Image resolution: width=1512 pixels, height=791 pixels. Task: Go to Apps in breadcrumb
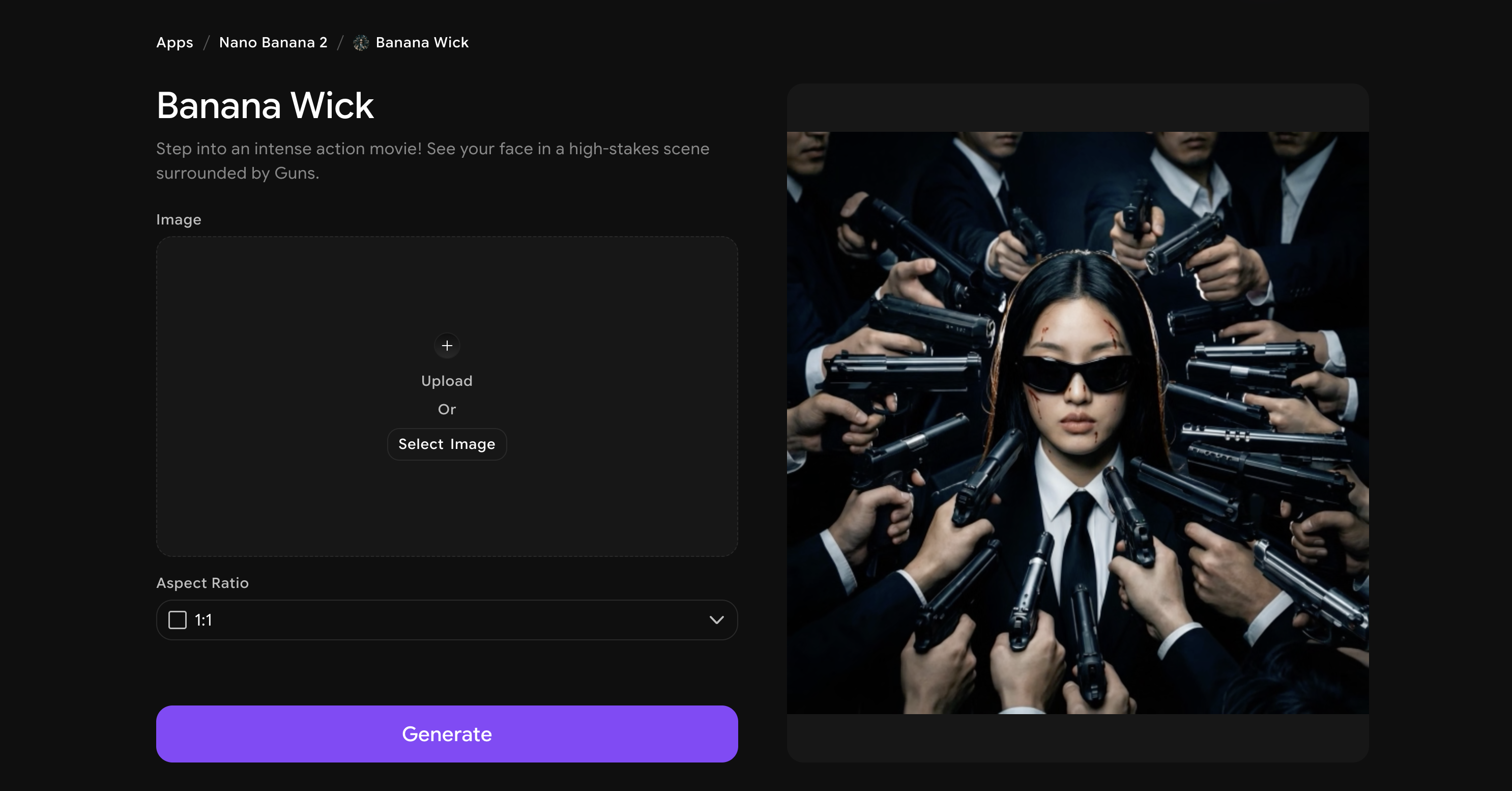(175, 43)
